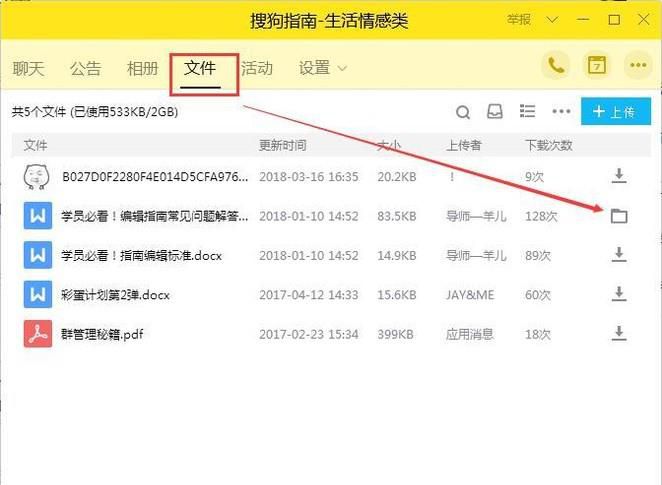Click the 举报 report link
662x485 pixels.
pos(518,19)
